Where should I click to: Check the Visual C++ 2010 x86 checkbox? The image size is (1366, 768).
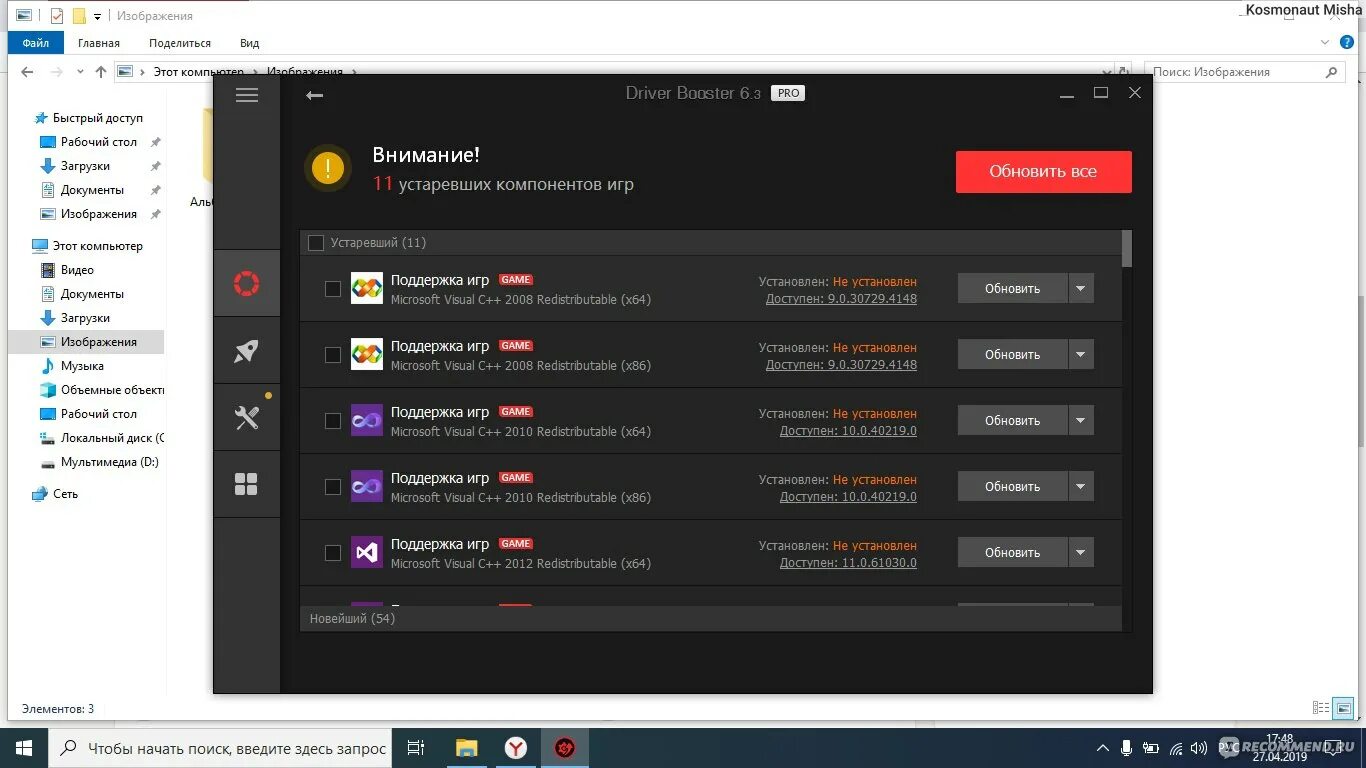tap(333, 487)
